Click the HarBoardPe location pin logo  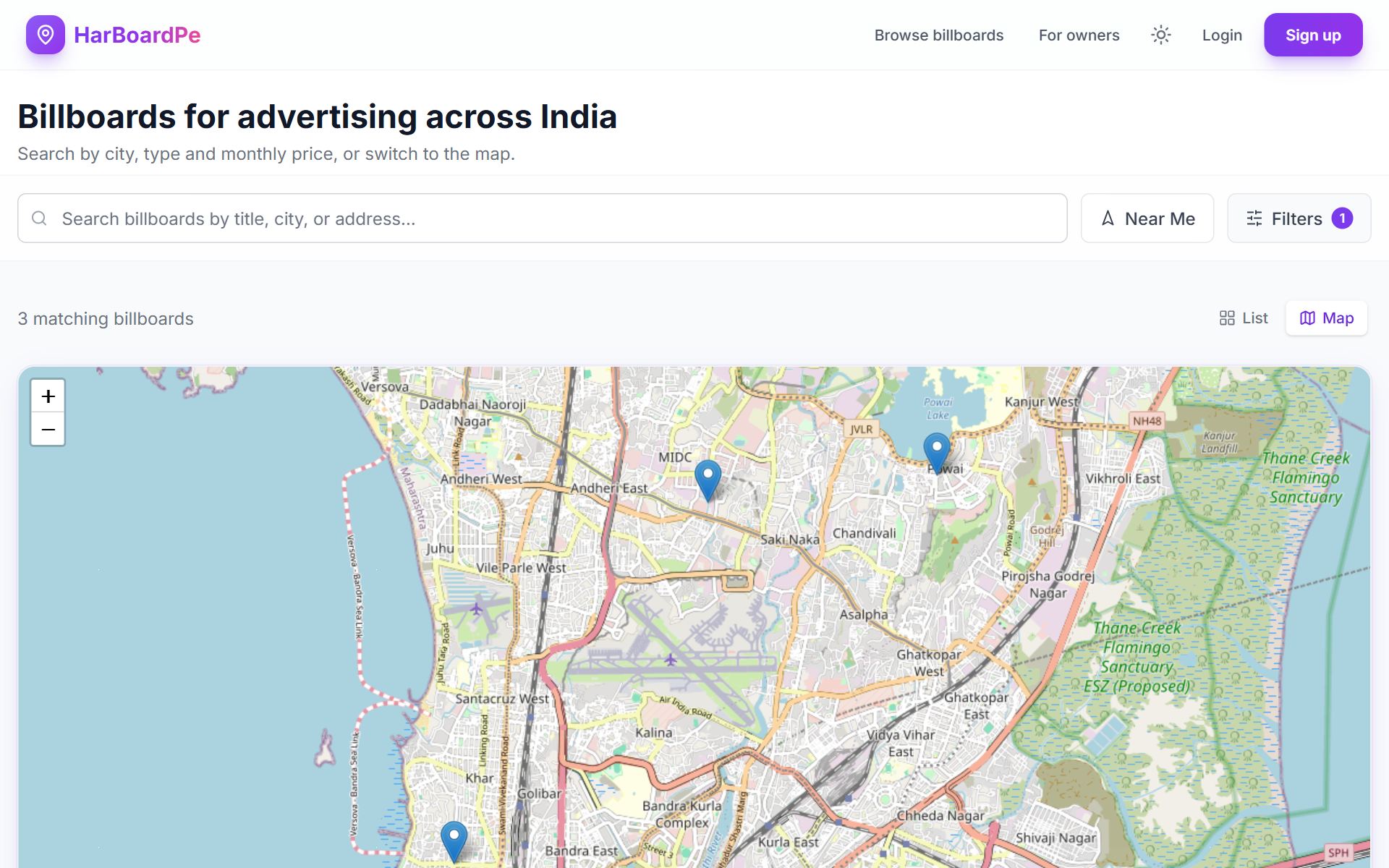tap(46, 35)
